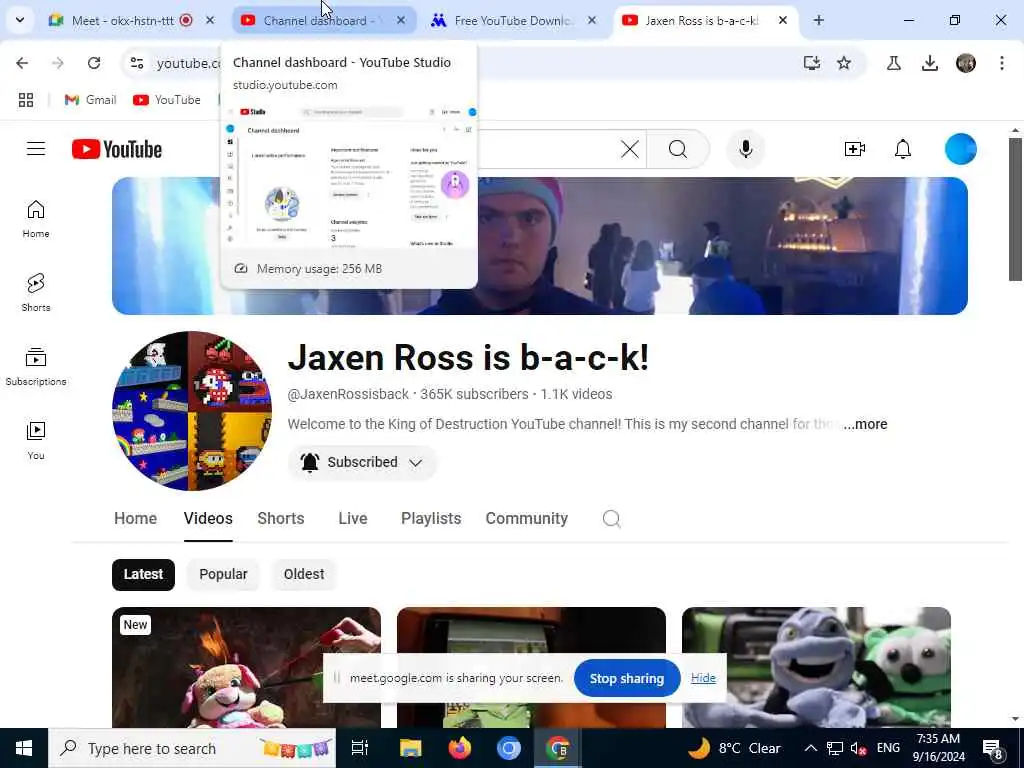Stop sharing the screen

pos(627,679)
